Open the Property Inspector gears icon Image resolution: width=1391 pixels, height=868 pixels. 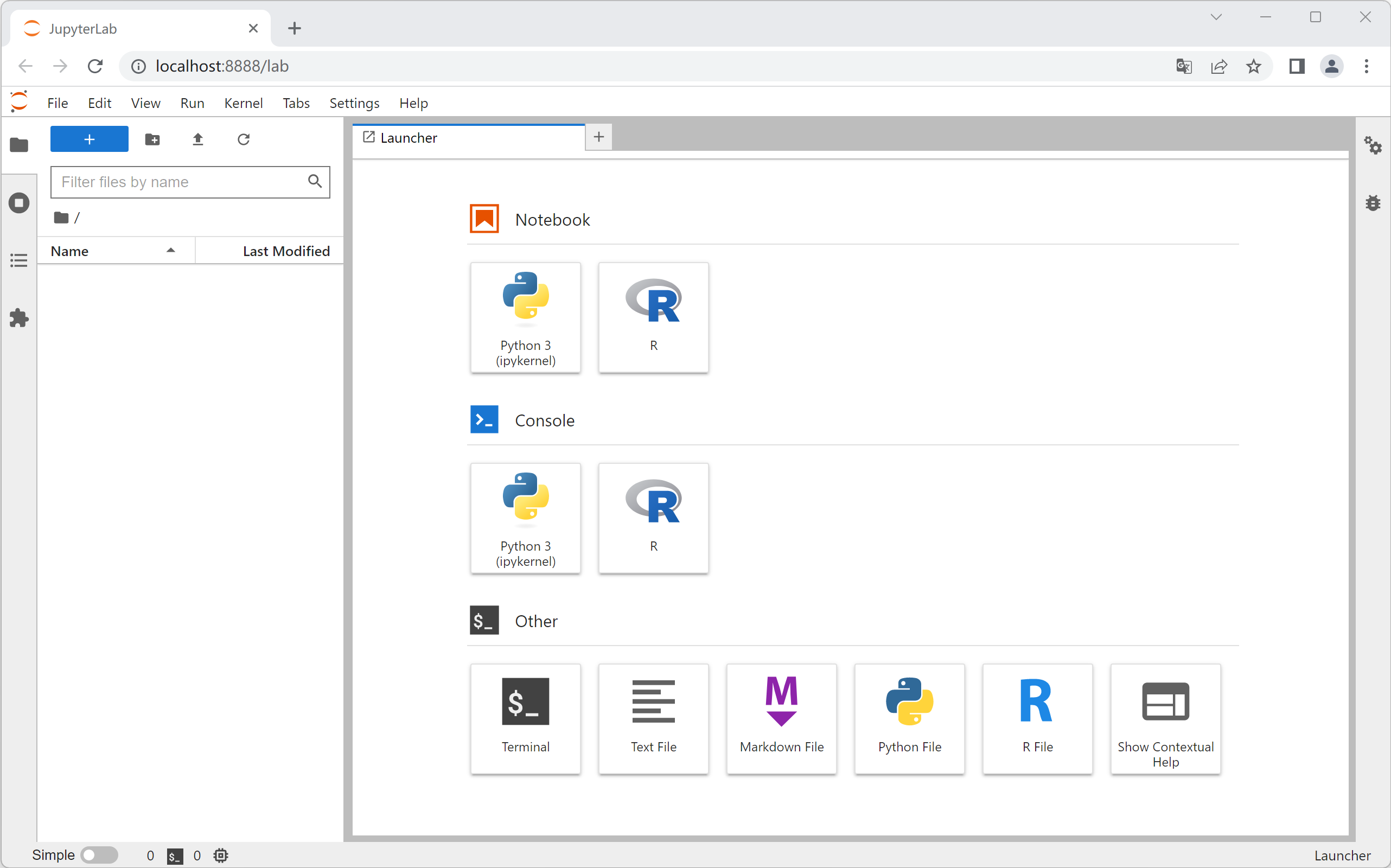click(1373, 145)
